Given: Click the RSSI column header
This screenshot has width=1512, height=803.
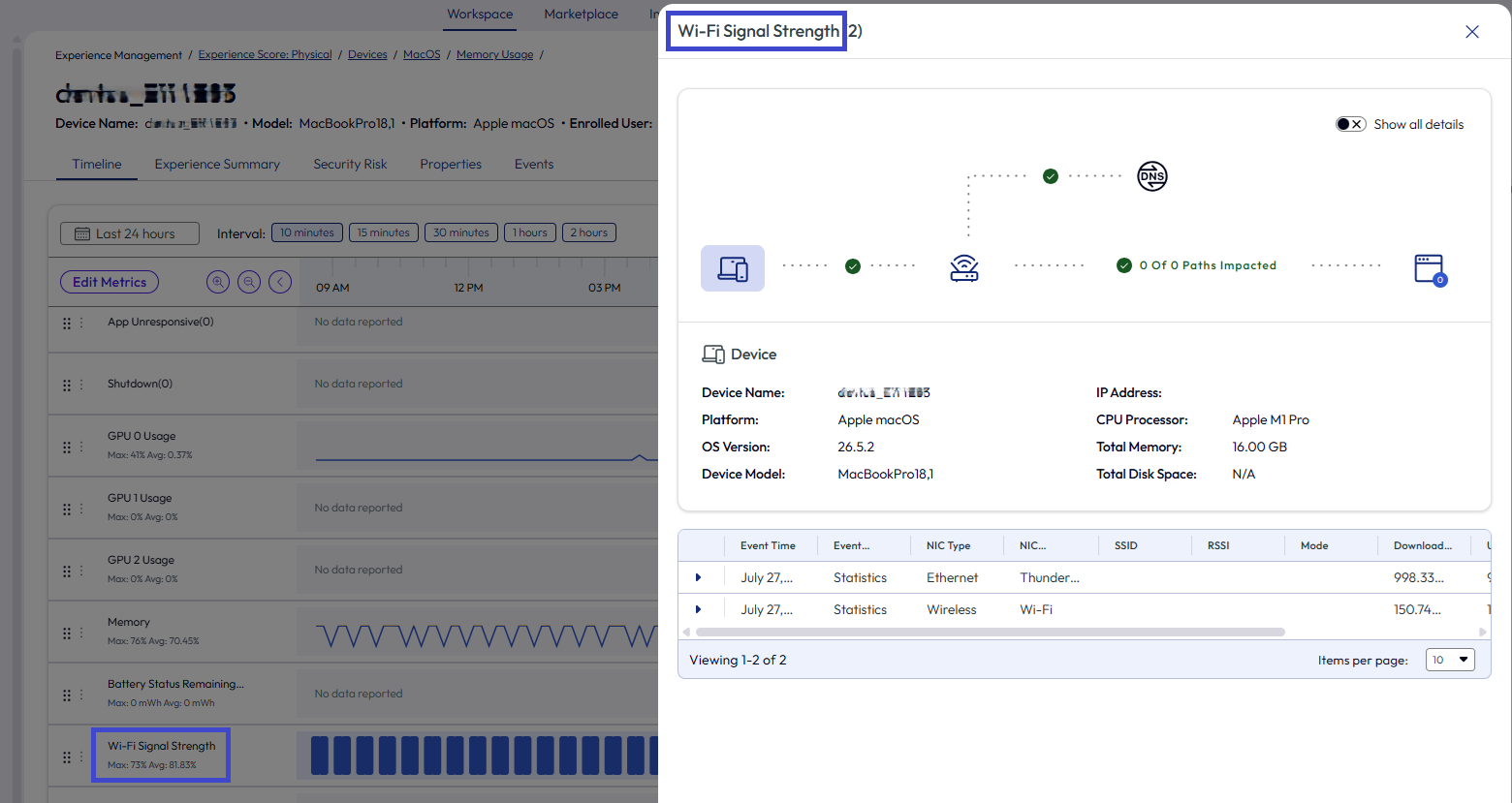Looking at the screenshot, I should pyautogui.click(x=1218, y=545).
